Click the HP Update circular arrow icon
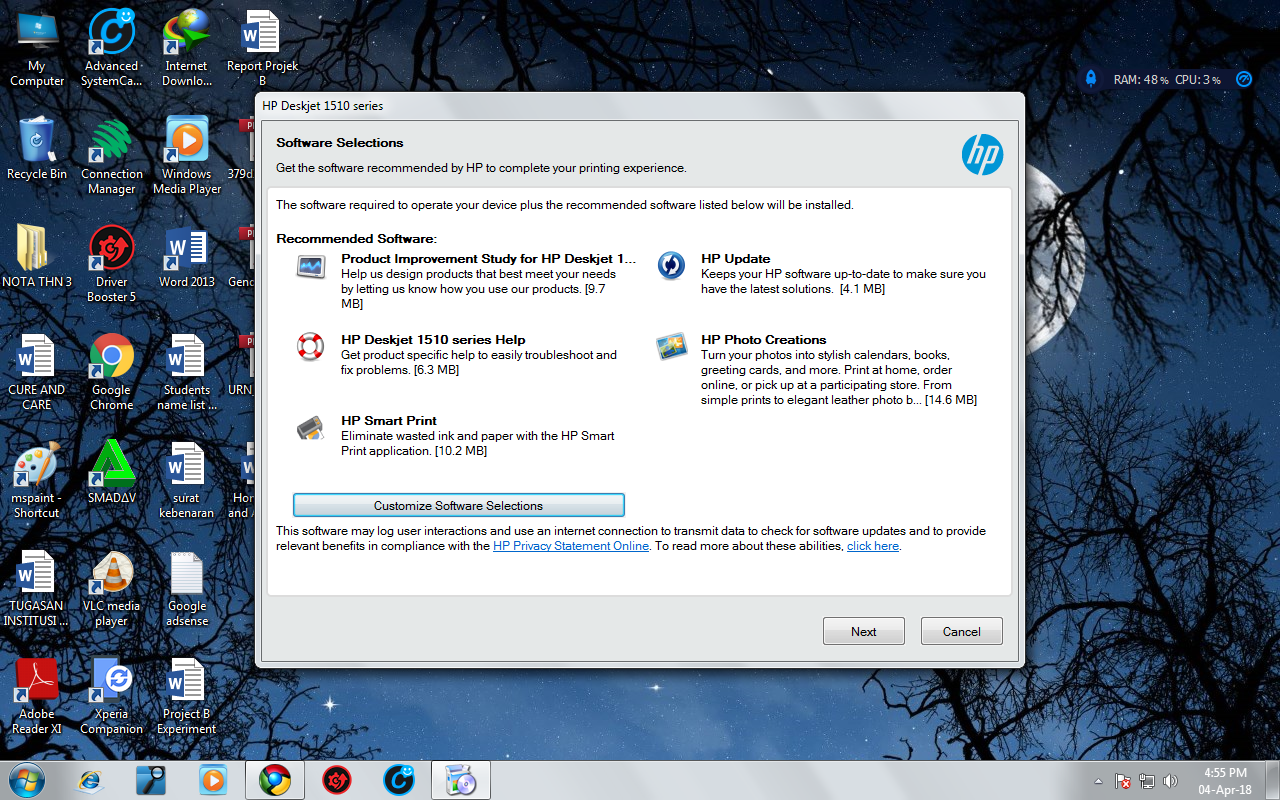The width and height of the screenshot is (1280, 800). pyautogui.click(x=671, y=266)
